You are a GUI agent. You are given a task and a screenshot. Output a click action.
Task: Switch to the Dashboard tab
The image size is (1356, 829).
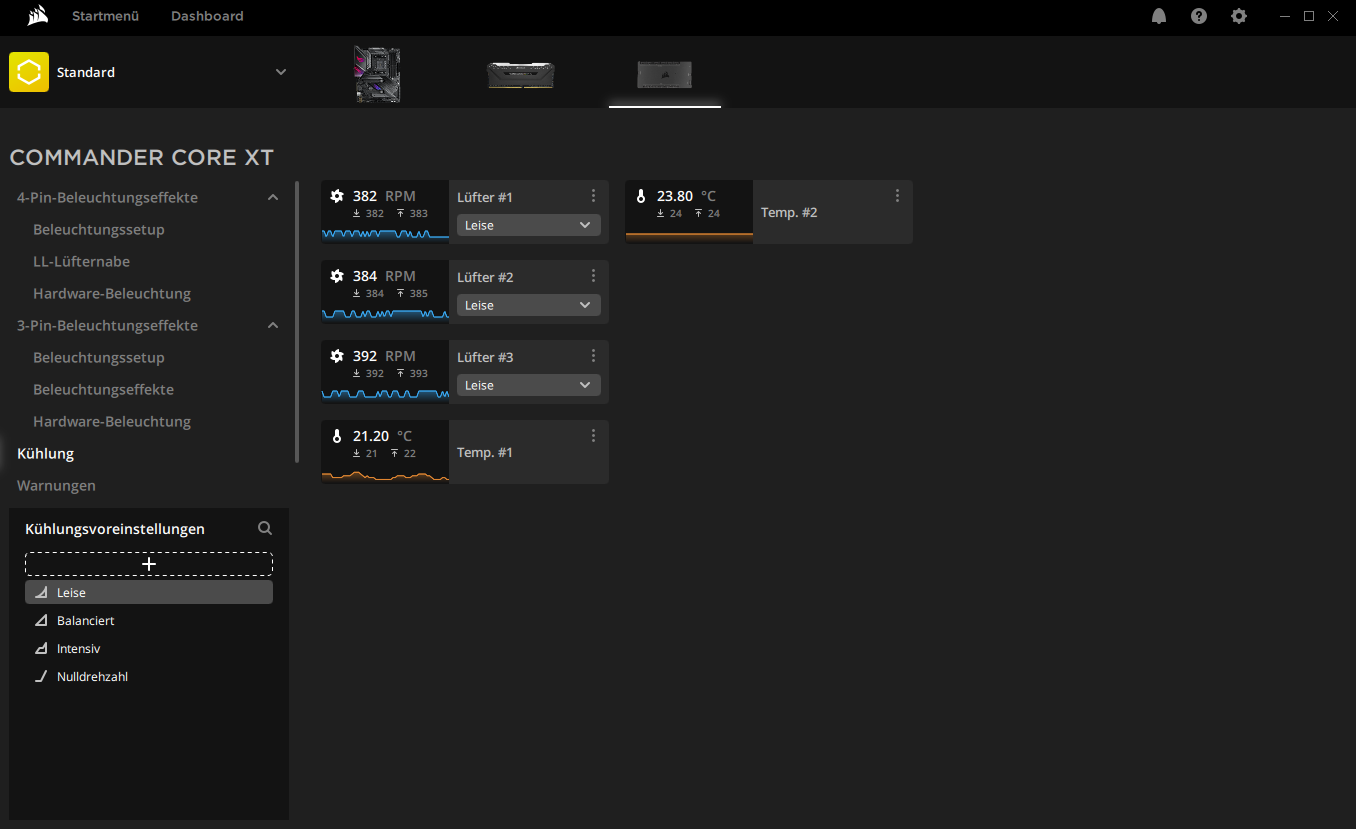point(207,16)
